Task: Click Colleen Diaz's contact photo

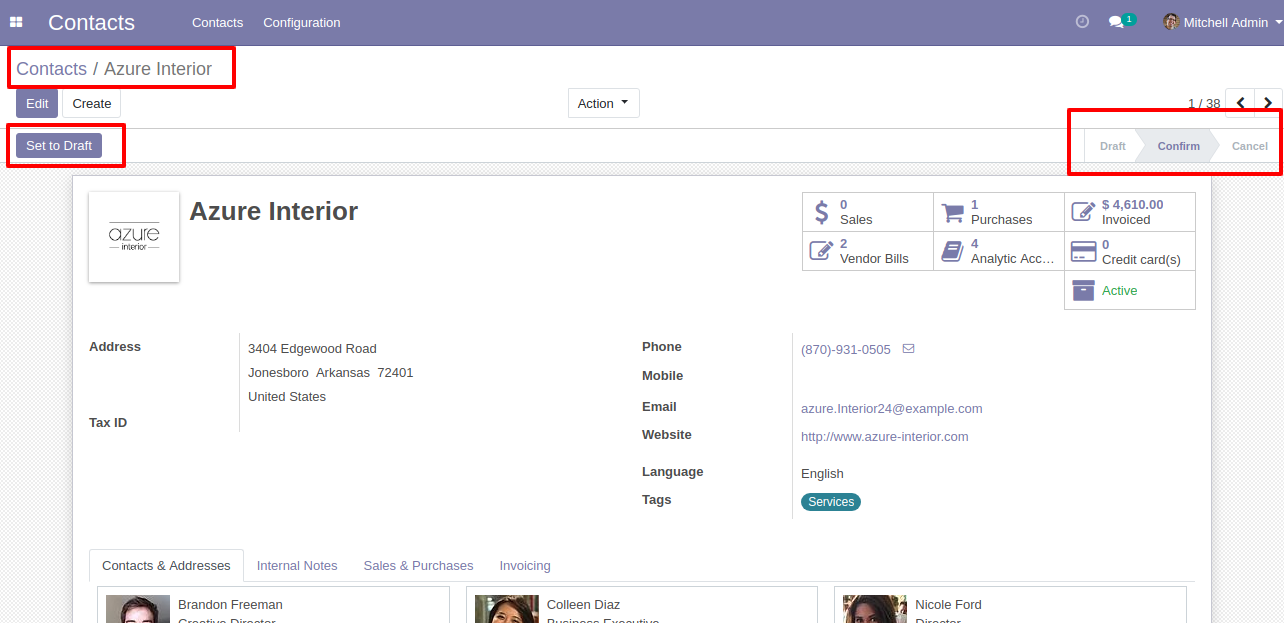Action: pos(507,609)
